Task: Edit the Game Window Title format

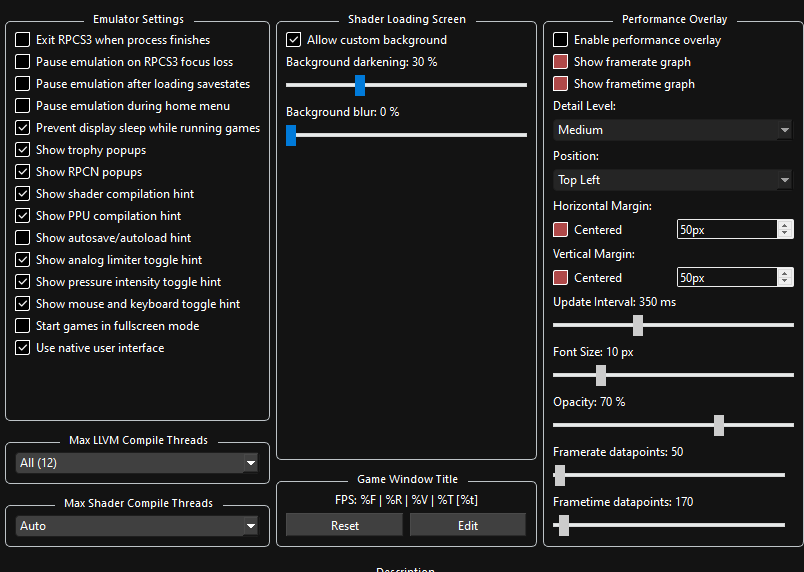Action: click(468, 526)
